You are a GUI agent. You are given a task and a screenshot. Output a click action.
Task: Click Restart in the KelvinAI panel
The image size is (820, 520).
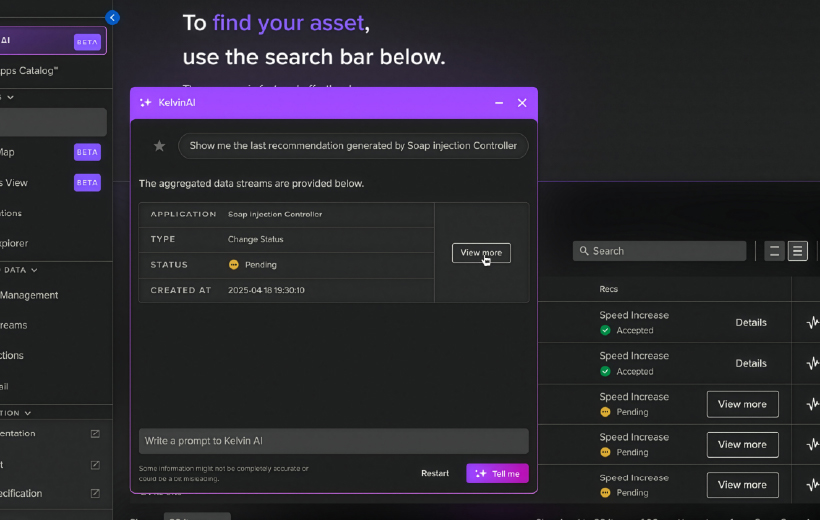(x=435, y=473)
